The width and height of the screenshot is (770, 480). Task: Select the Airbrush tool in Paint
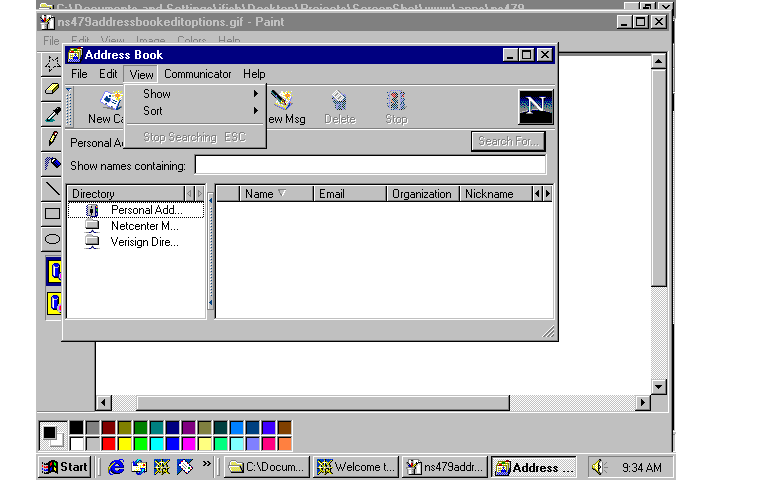coord(52,163)
